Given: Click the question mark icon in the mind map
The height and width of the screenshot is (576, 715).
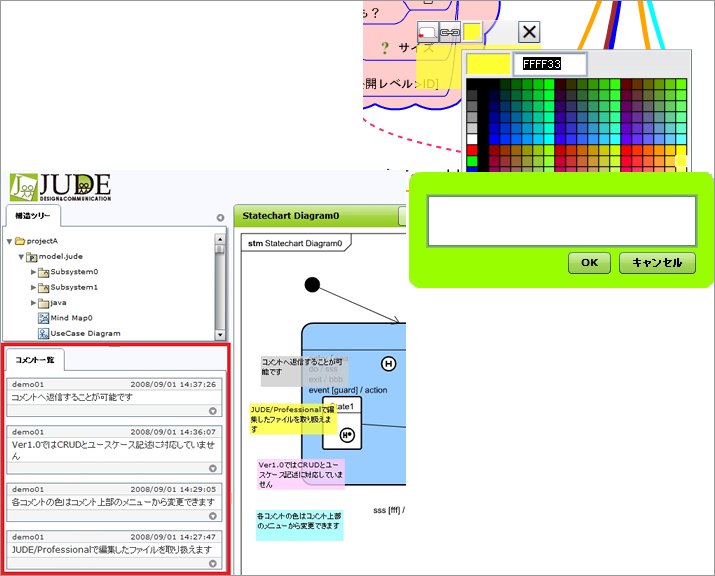Looking at the screenshot, I should 385,47.
